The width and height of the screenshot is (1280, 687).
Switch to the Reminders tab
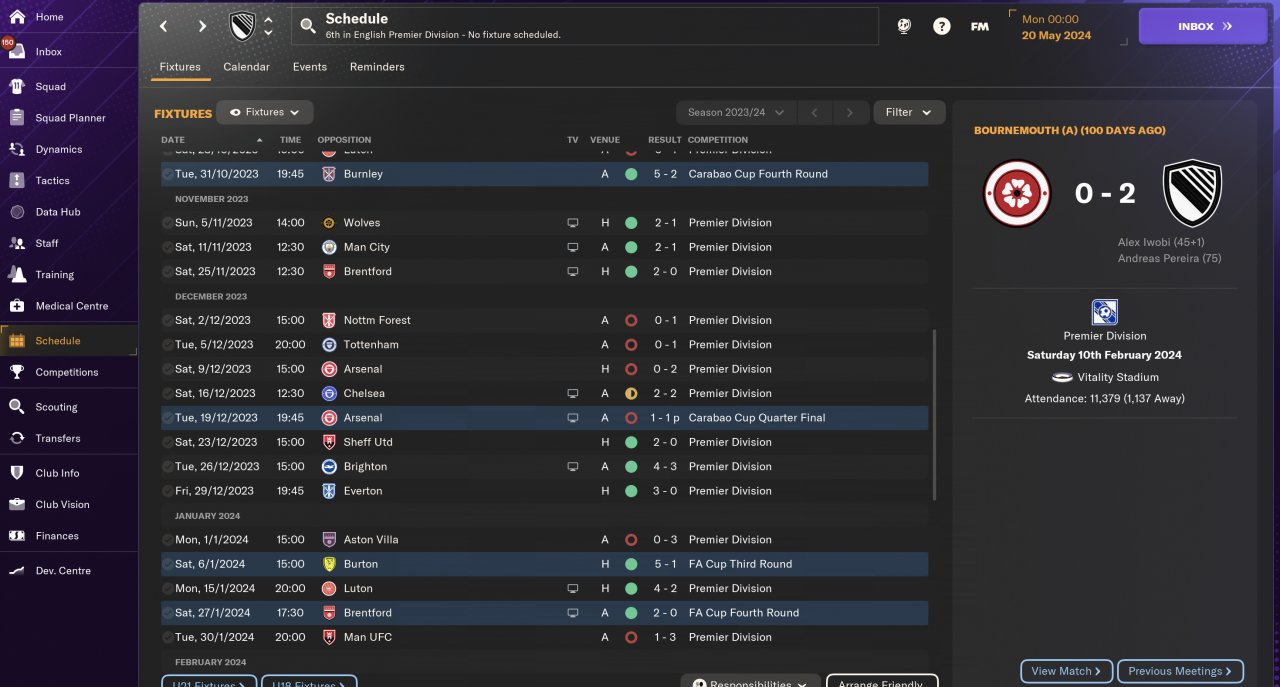coord(377,67)
